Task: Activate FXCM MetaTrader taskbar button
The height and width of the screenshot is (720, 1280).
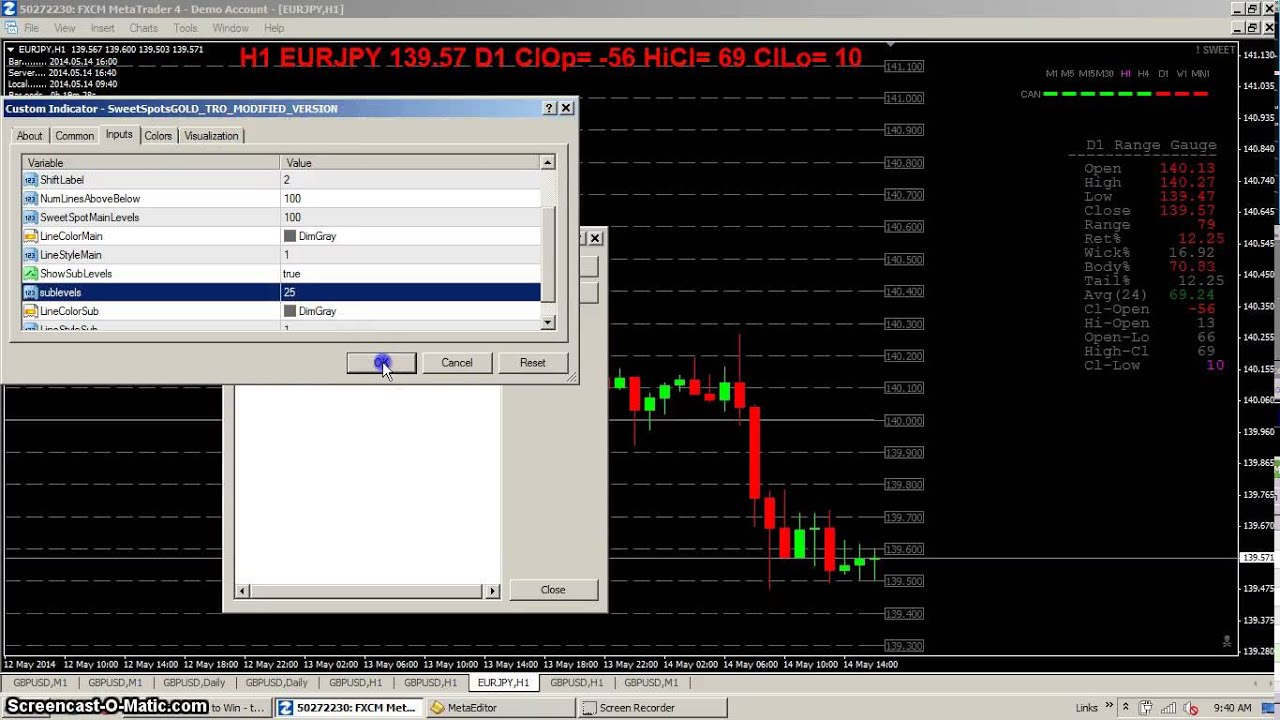Action: [347, 707]
